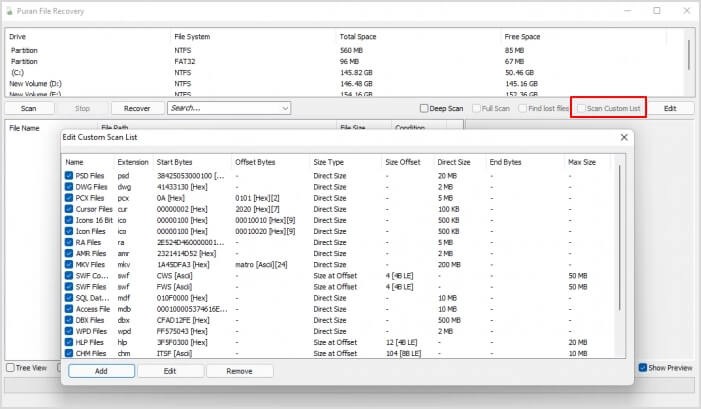This screenshot has height=409, width=701.
Task: Select the 560 MB NTFS partition row
Action: [344, 50]
